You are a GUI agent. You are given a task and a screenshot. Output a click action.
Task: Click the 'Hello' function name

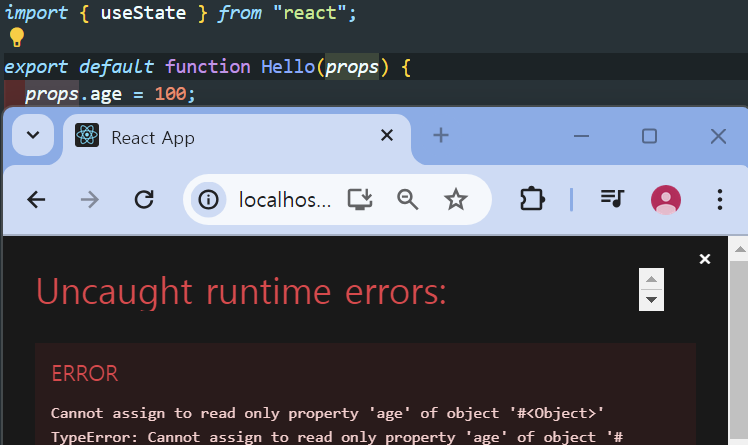tap(288, 67)
